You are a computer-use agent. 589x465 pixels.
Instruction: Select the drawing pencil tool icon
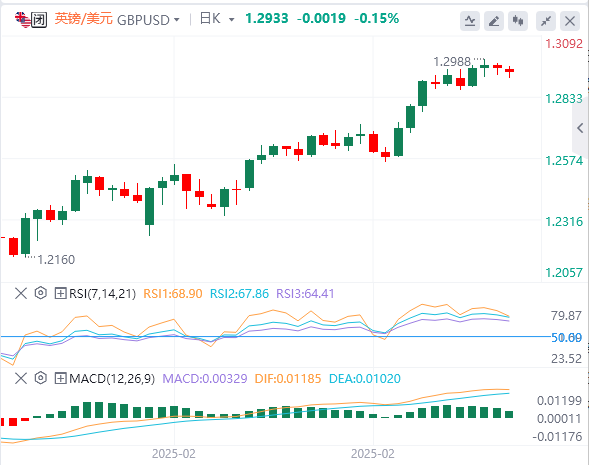(494, 21)
